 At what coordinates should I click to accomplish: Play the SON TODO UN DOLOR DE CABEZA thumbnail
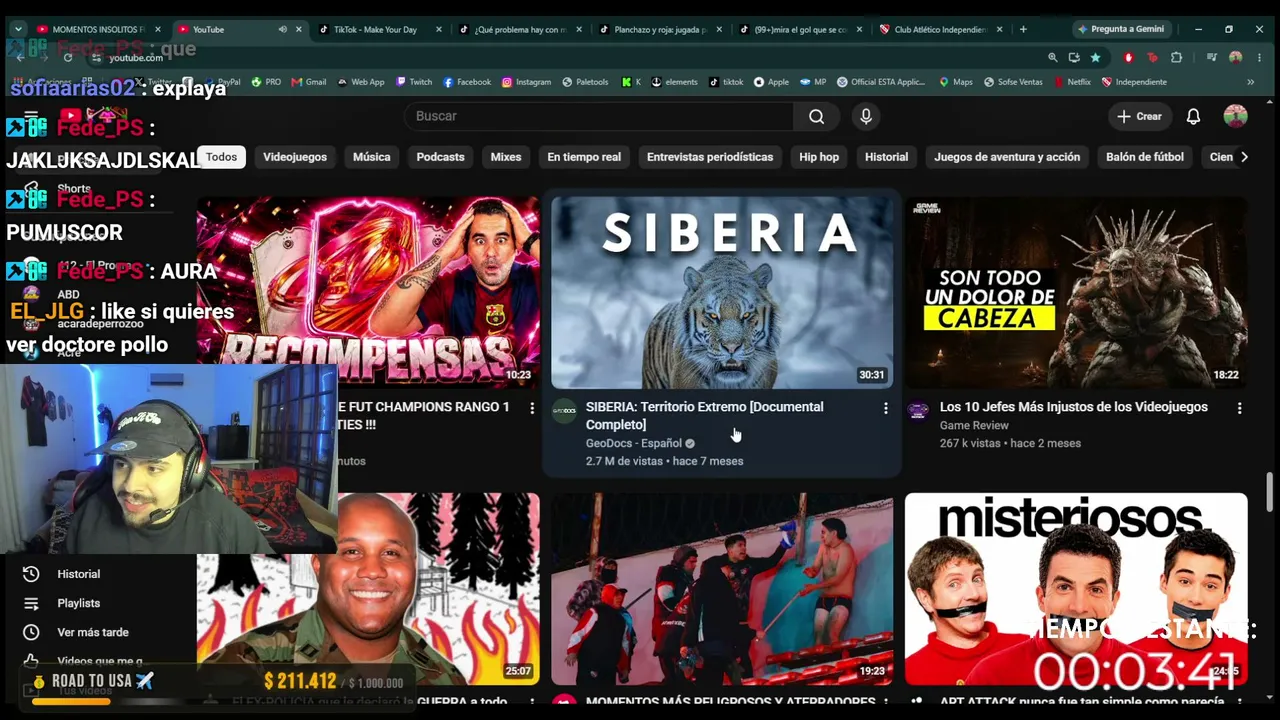click(x=1076, y=292)
